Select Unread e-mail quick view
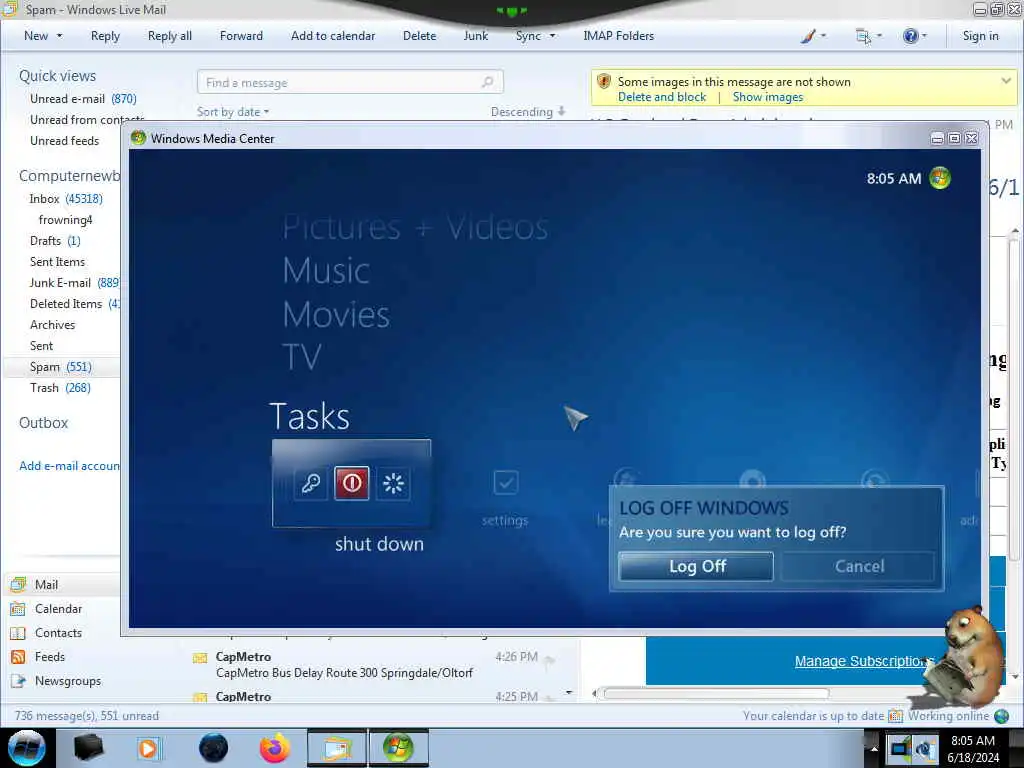Viewport: 1024px width, 768px height. [x=83, y=99]
